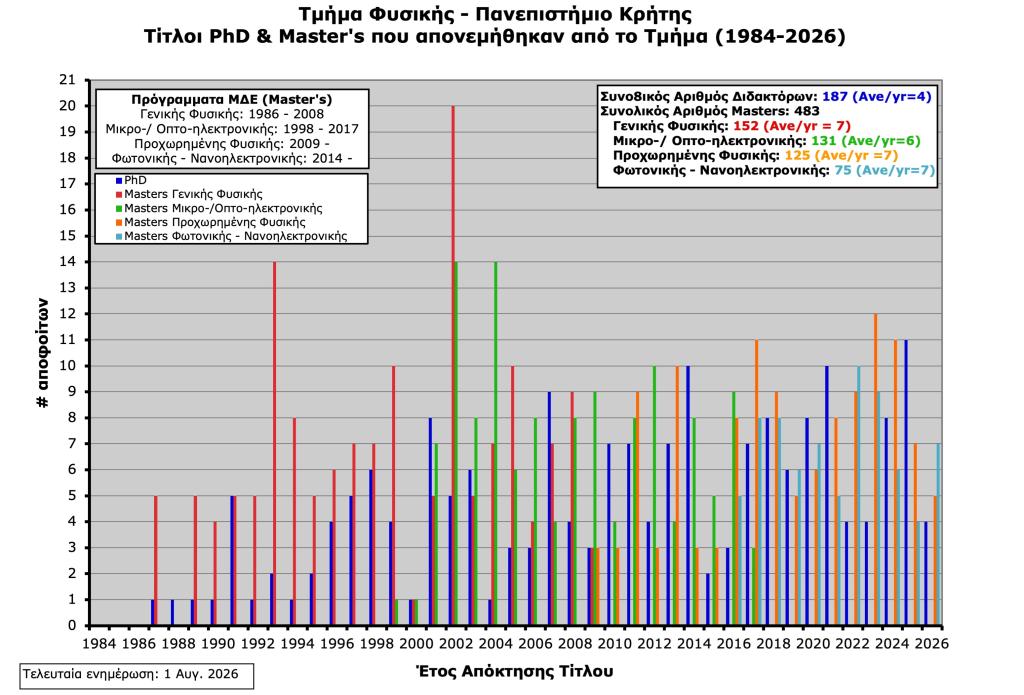Click the red value '152 (Ave/yr = 7)'
This screenshot has height=695, width=1024.
[x=792, y=125]
